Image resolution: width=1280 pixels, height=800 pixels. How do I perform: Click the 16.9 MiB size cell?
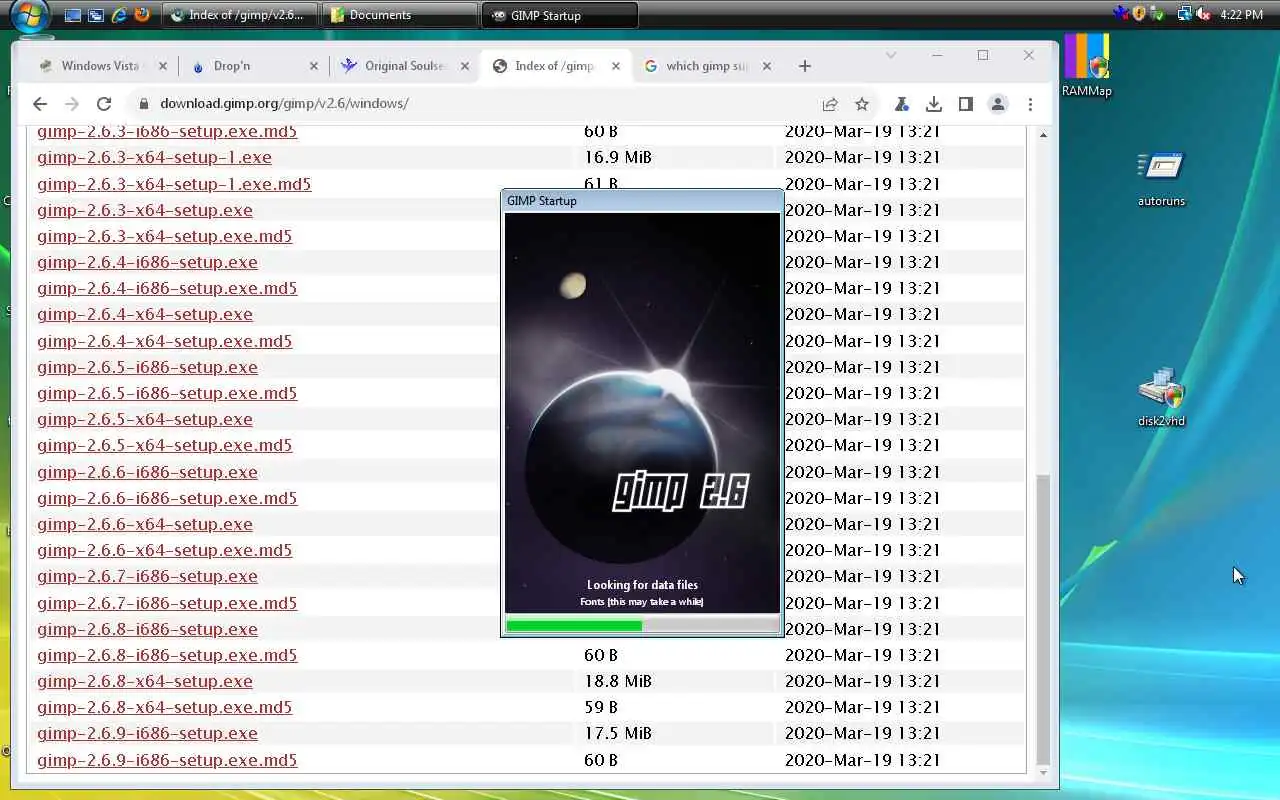[618, 157]
